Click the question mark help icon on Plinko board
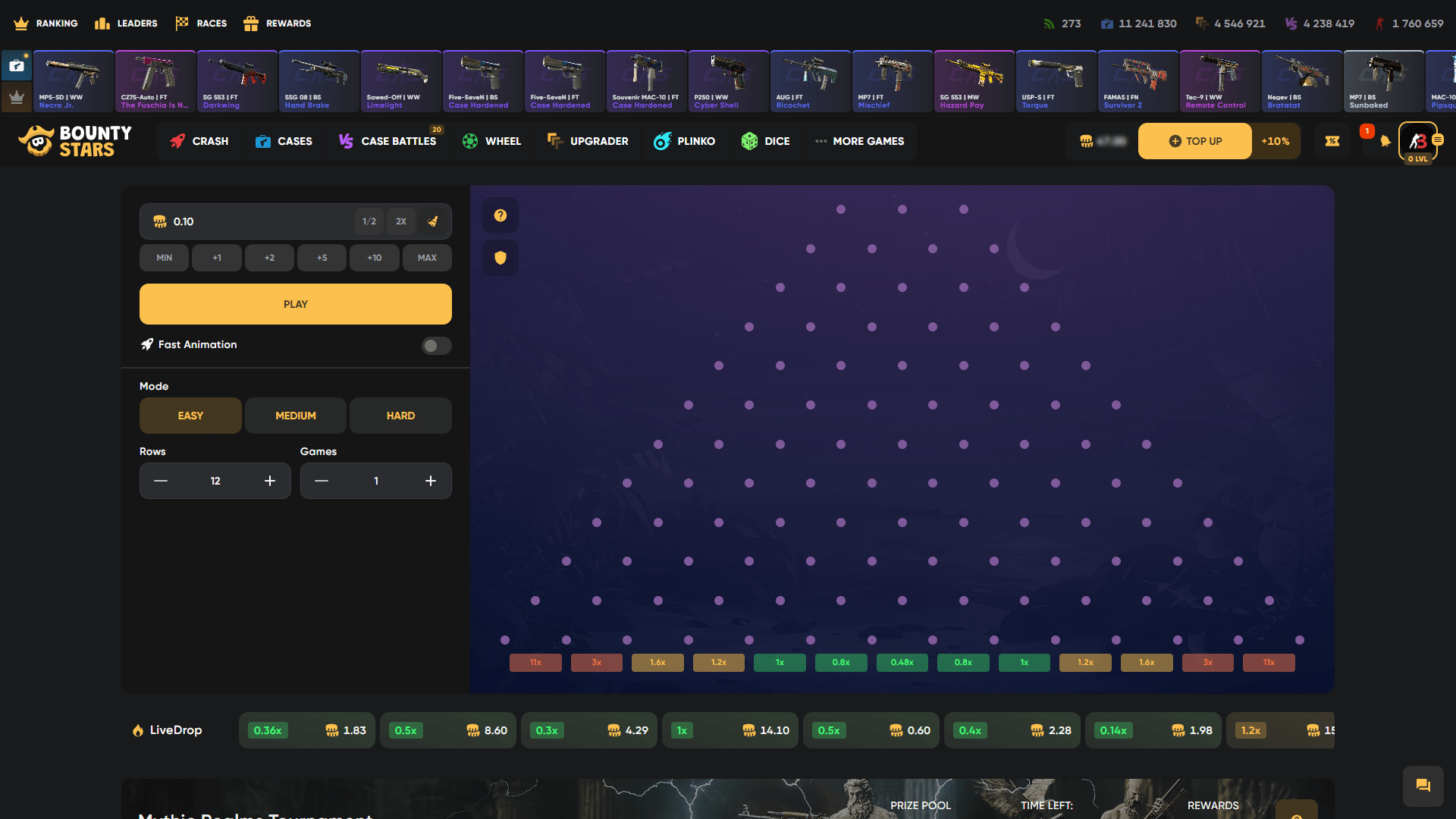Screen dimensions: 1456x819 point(500,215)
